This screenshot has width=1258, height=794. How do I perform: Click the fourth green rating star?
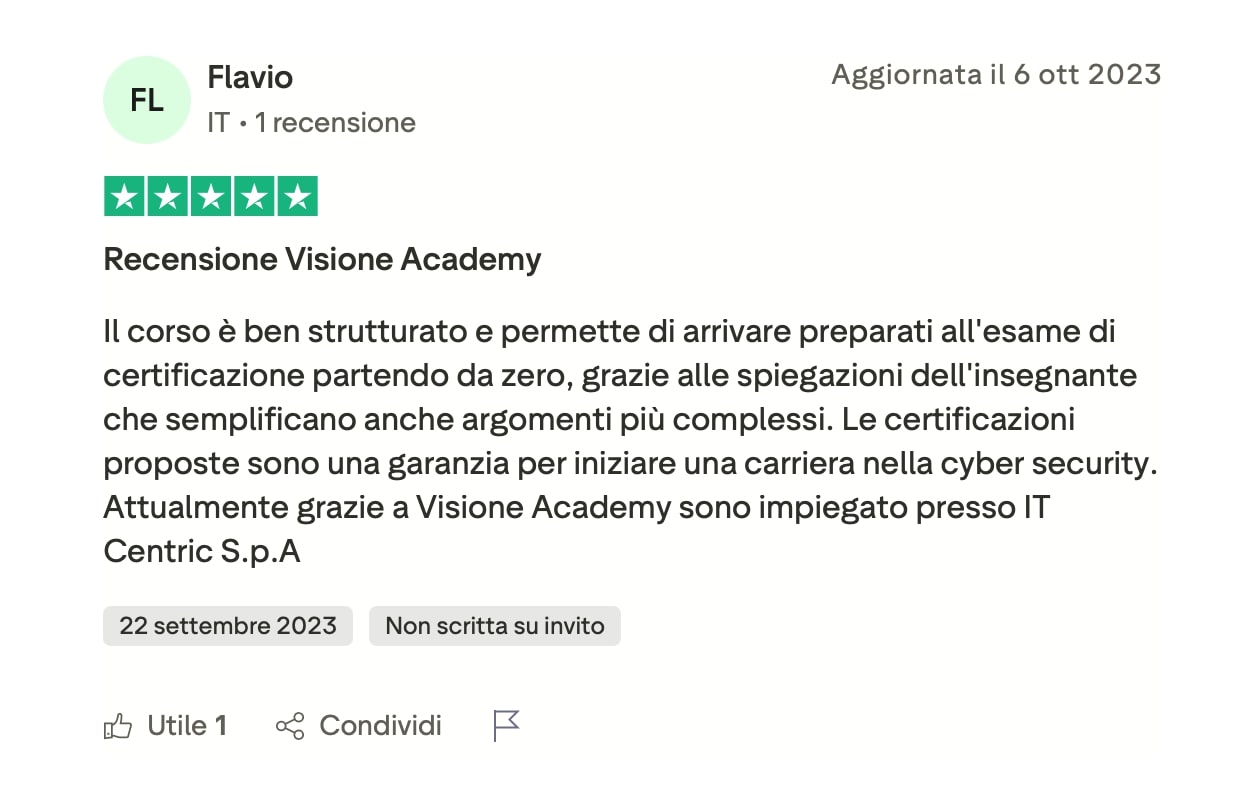coord(254,197)
